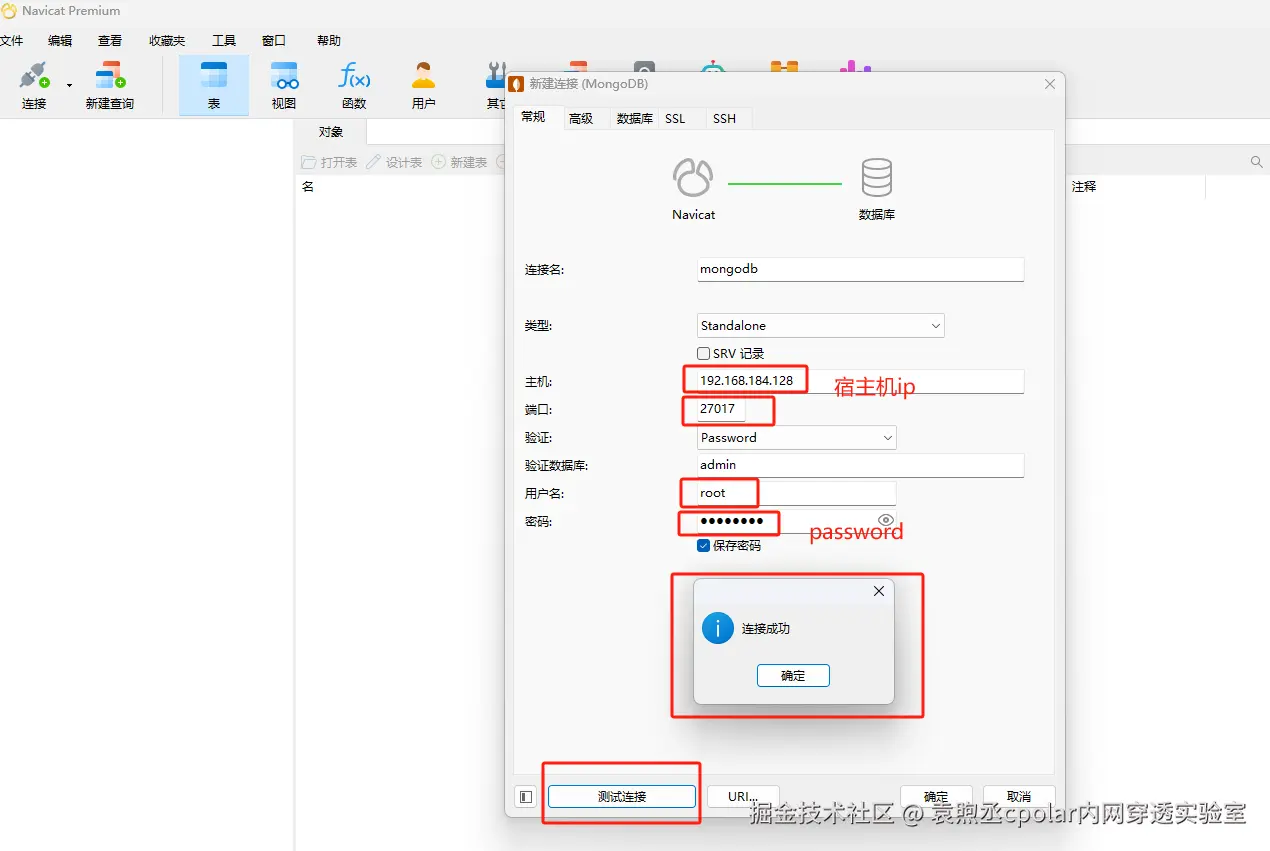Image resolution: width=1270 pixels, height=851 pixels.
Task: Open the 窗口 menu
Action: (x=274, y=41)
